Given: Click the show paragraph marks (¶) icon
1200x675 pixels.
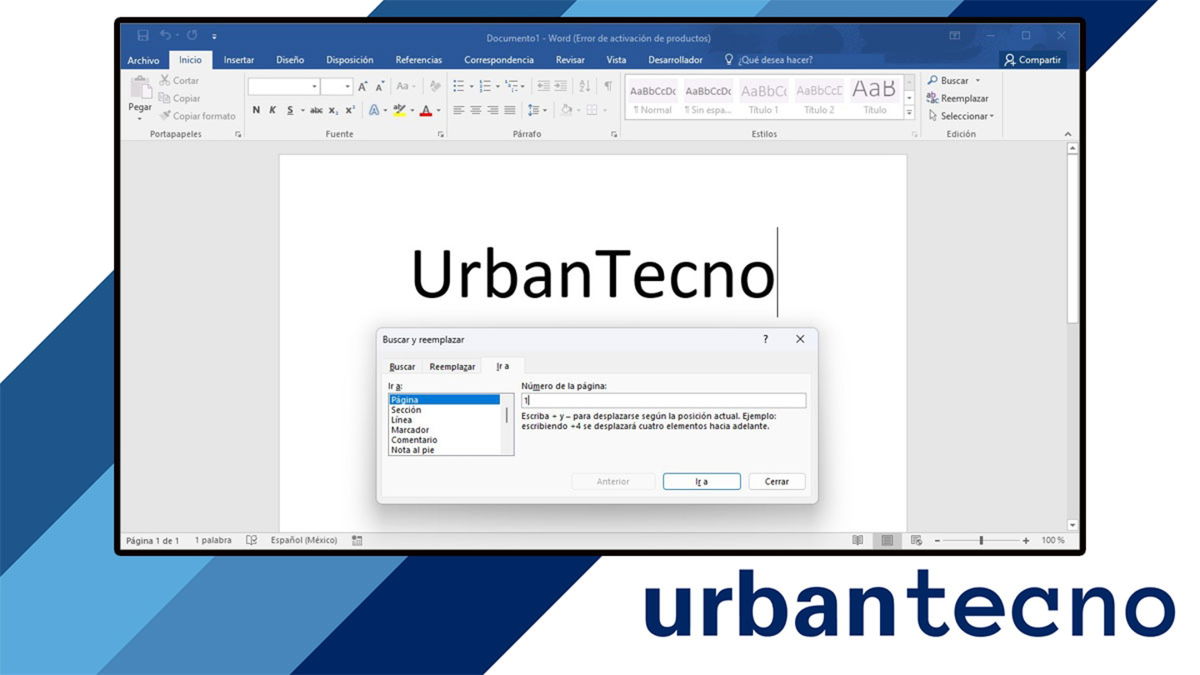Looking at the screenshot, I should click(x=607, y=86).
